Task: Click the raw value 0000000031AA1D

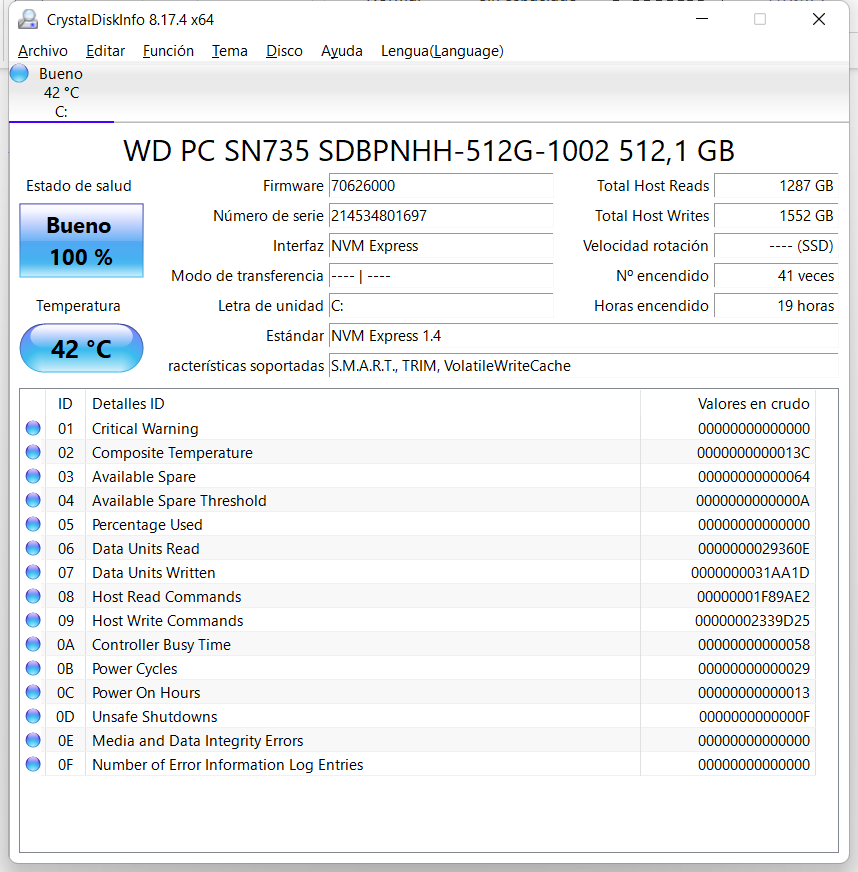Action: tap(750, 573)
